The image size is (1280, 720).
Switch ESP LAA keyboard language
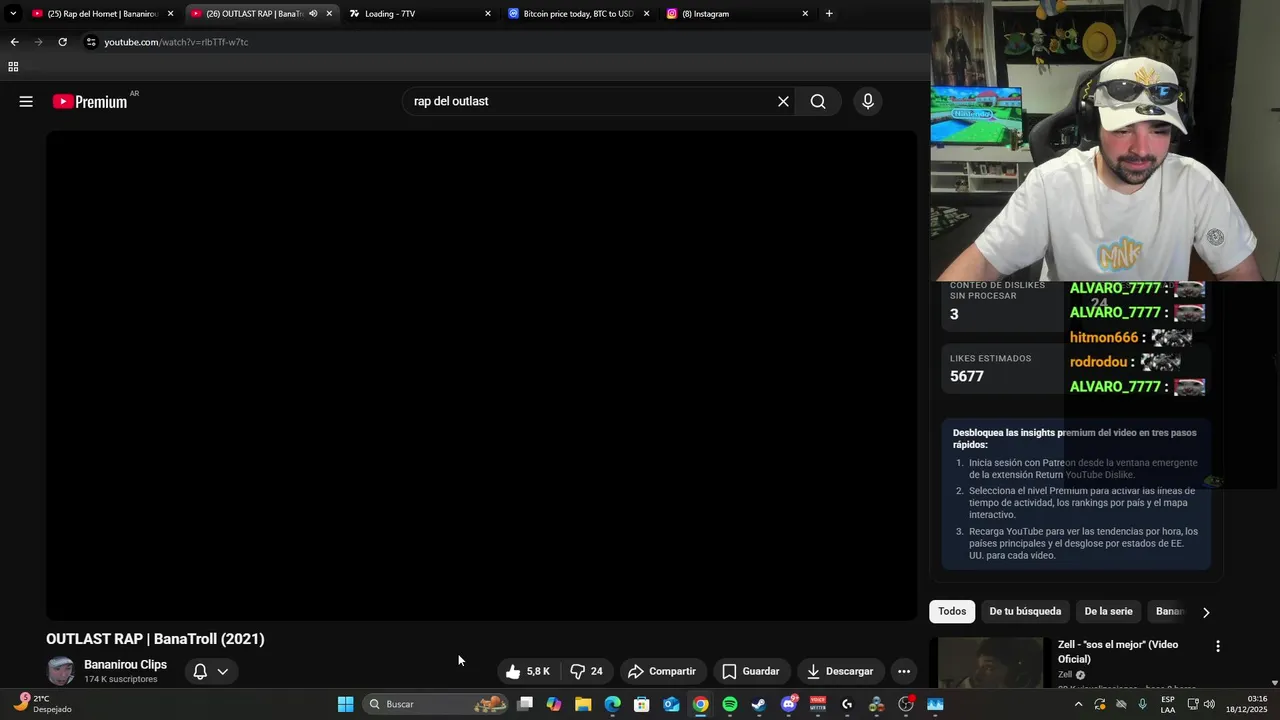click(x=1168, y=704)
